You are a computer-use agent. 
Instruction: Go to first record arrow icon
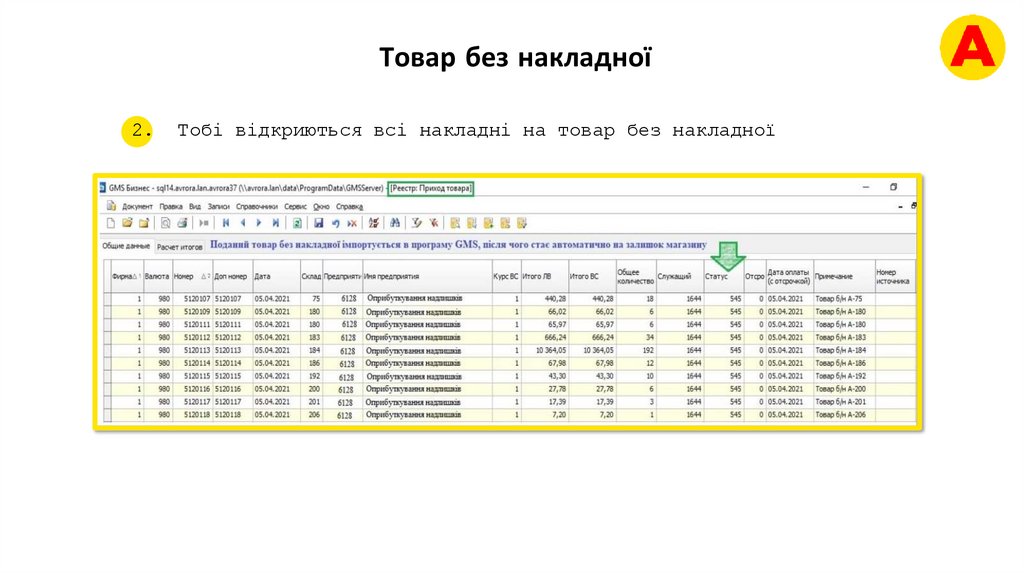pyautogui.click(x=225, y=223)
